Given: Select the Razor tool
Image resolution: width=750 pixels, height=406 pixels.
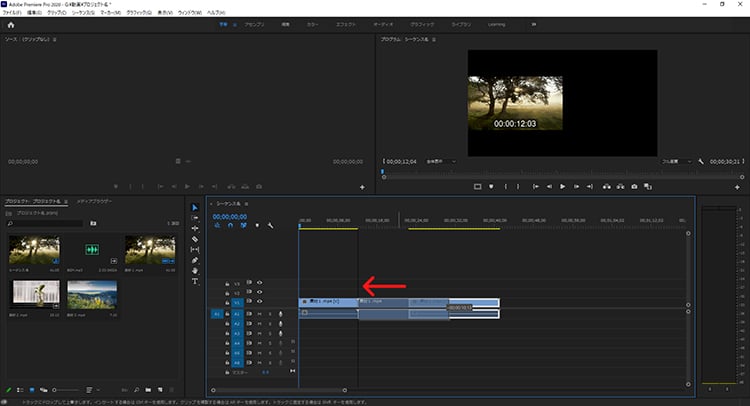Looking at the screenshot, I should click(195, 239).
